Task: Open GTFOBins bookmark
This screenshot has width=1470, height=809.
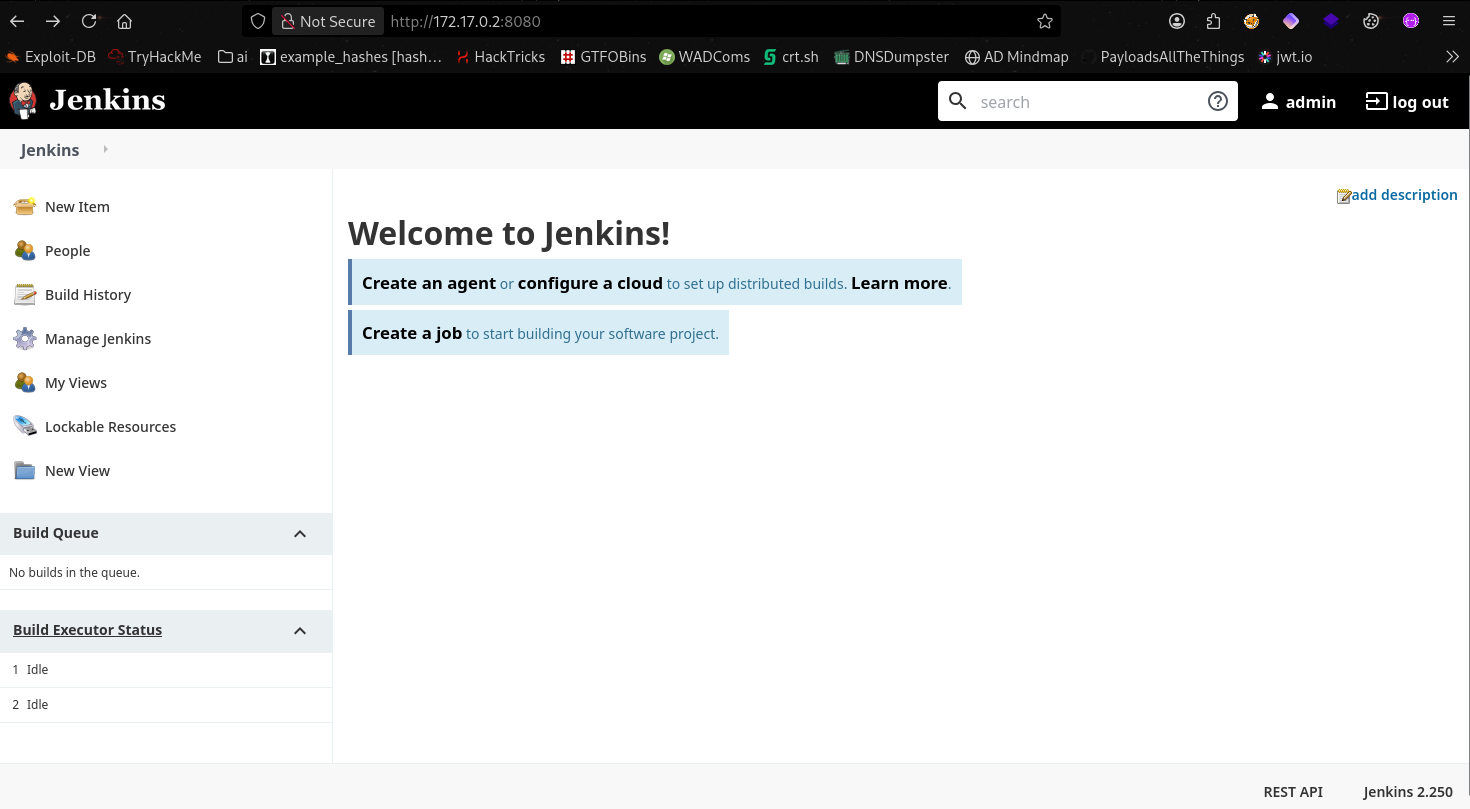Action: tap(604, 57)
